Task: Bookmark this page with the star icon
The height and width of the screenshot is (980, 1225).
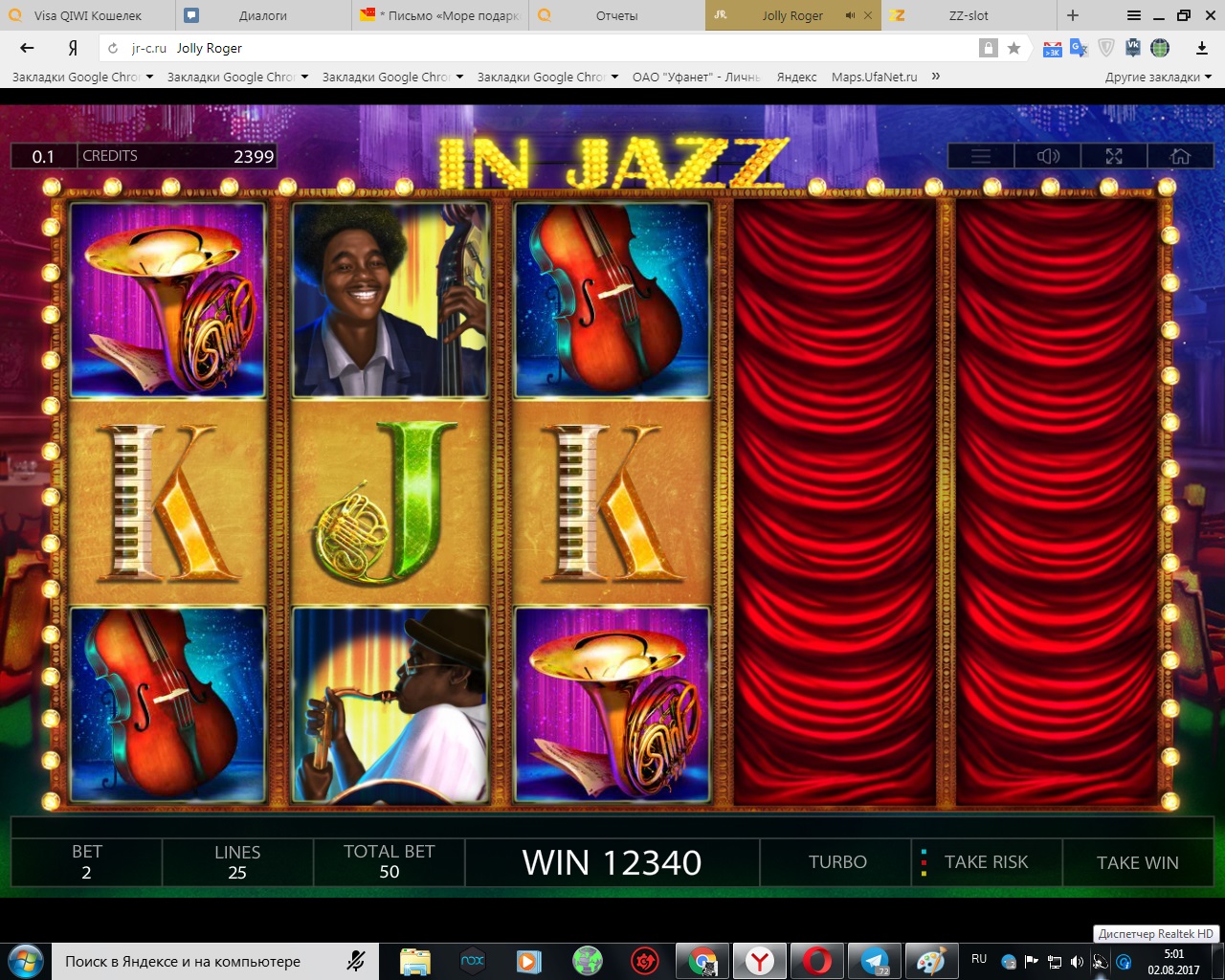Action: (1013, 48)
